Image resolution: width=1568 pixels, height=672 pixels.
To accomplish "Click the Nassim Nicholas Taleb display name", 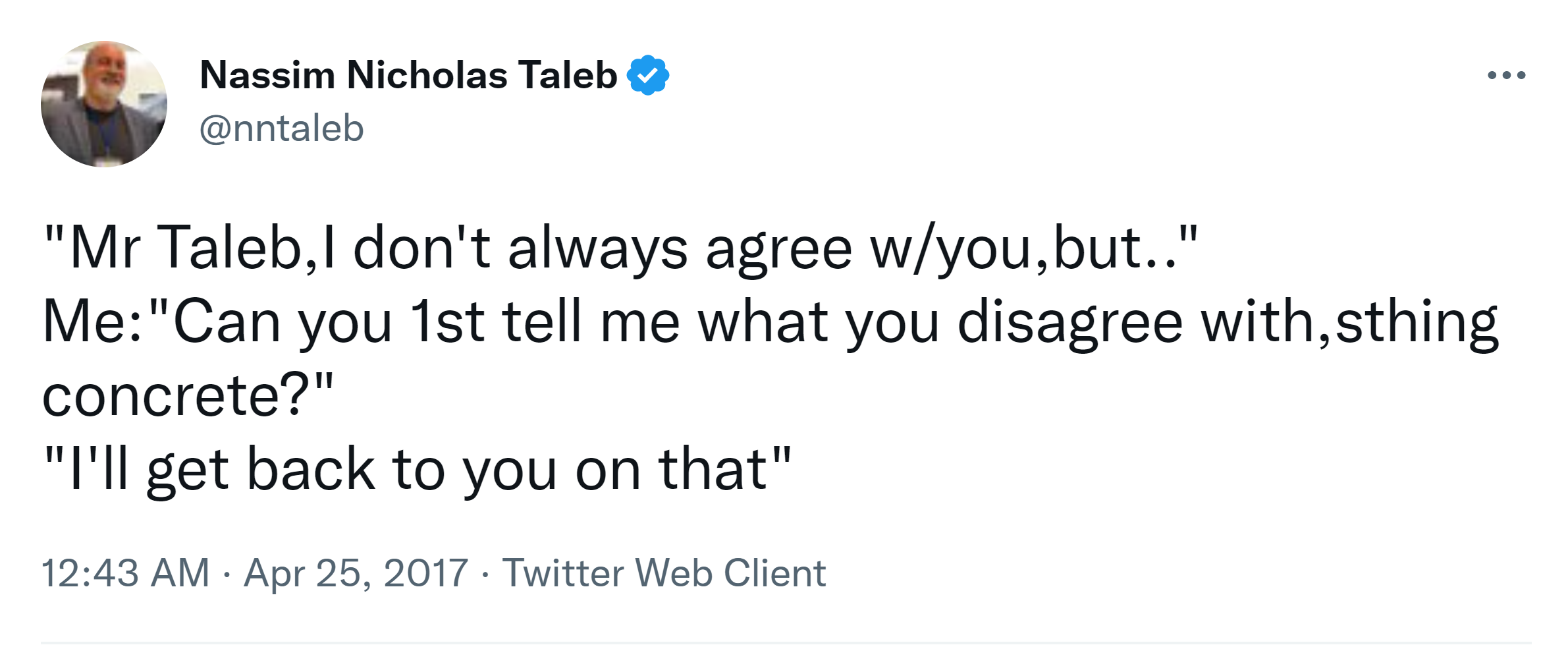I will pyautogui.click(x=408, y=75).
